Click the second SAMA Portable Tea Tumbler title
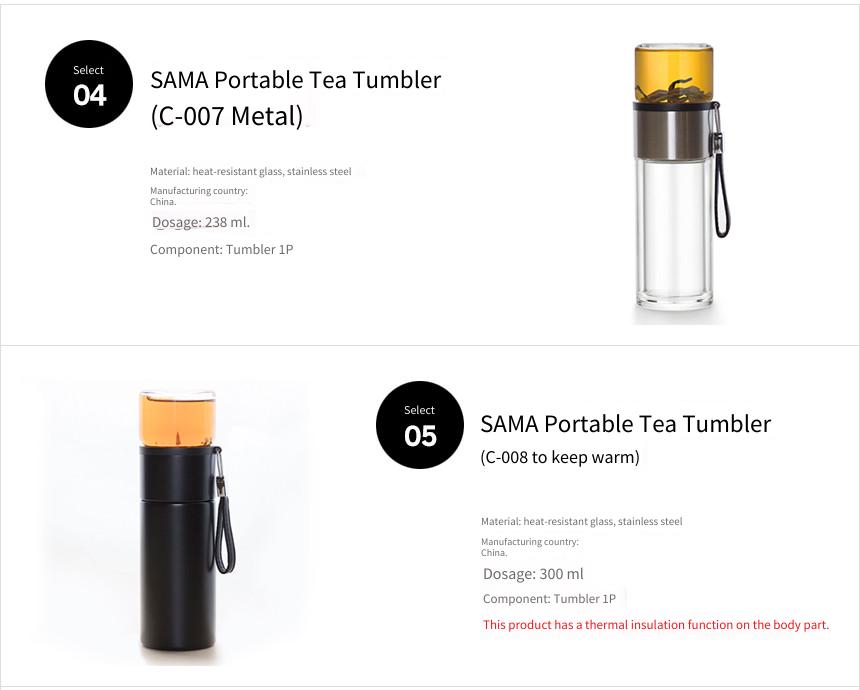Viewport: 860px width, 690px height. 626,424
